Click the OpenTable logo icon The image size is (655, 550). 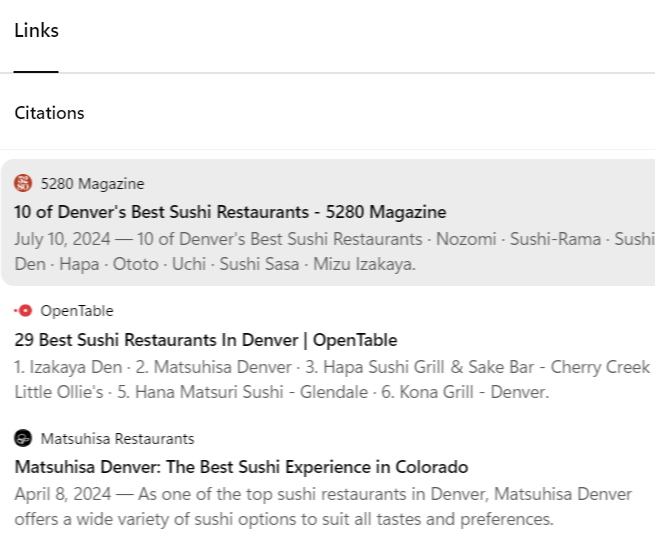23,311
